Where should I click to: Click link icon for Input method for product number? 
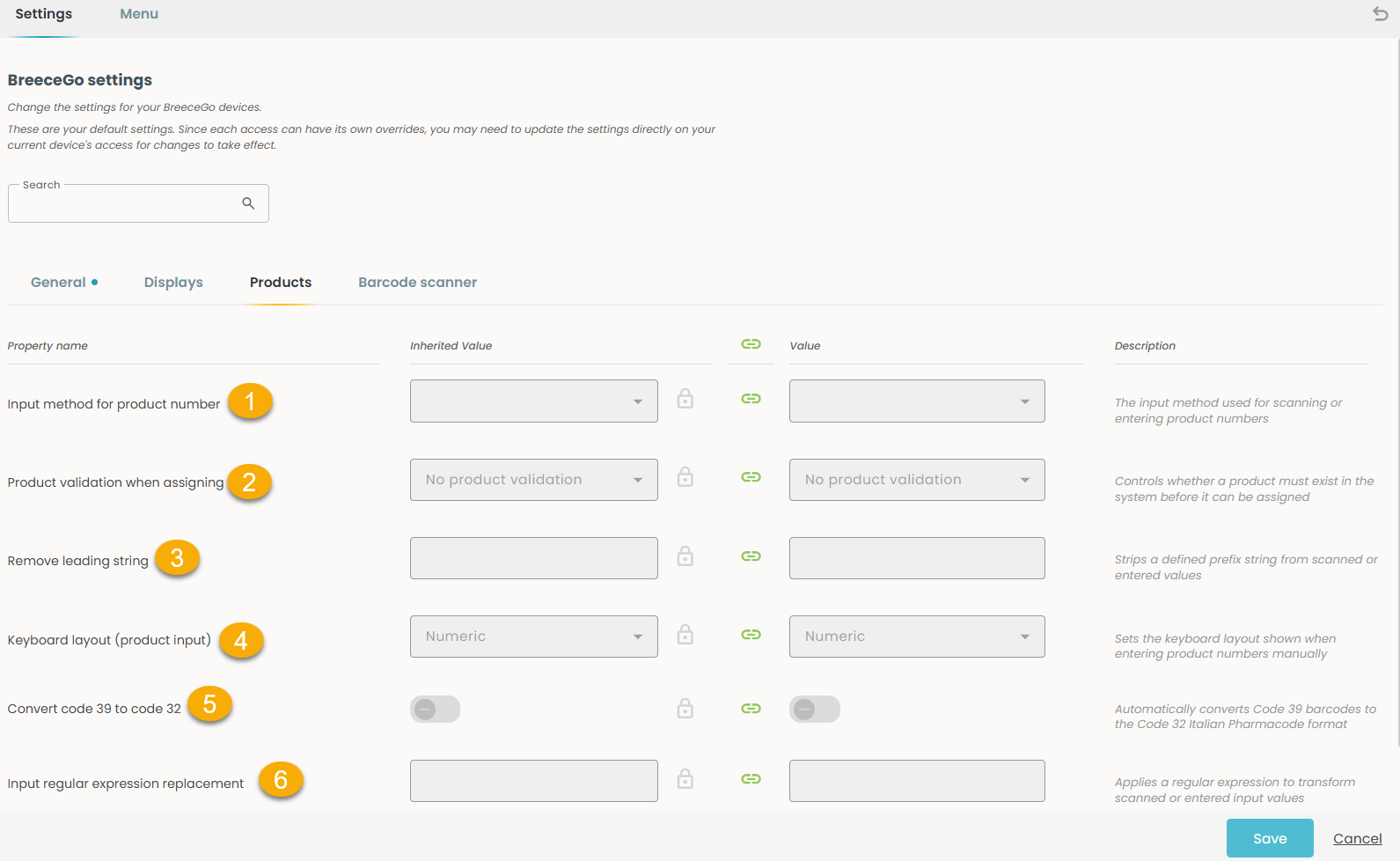click(x=751, y=399)
